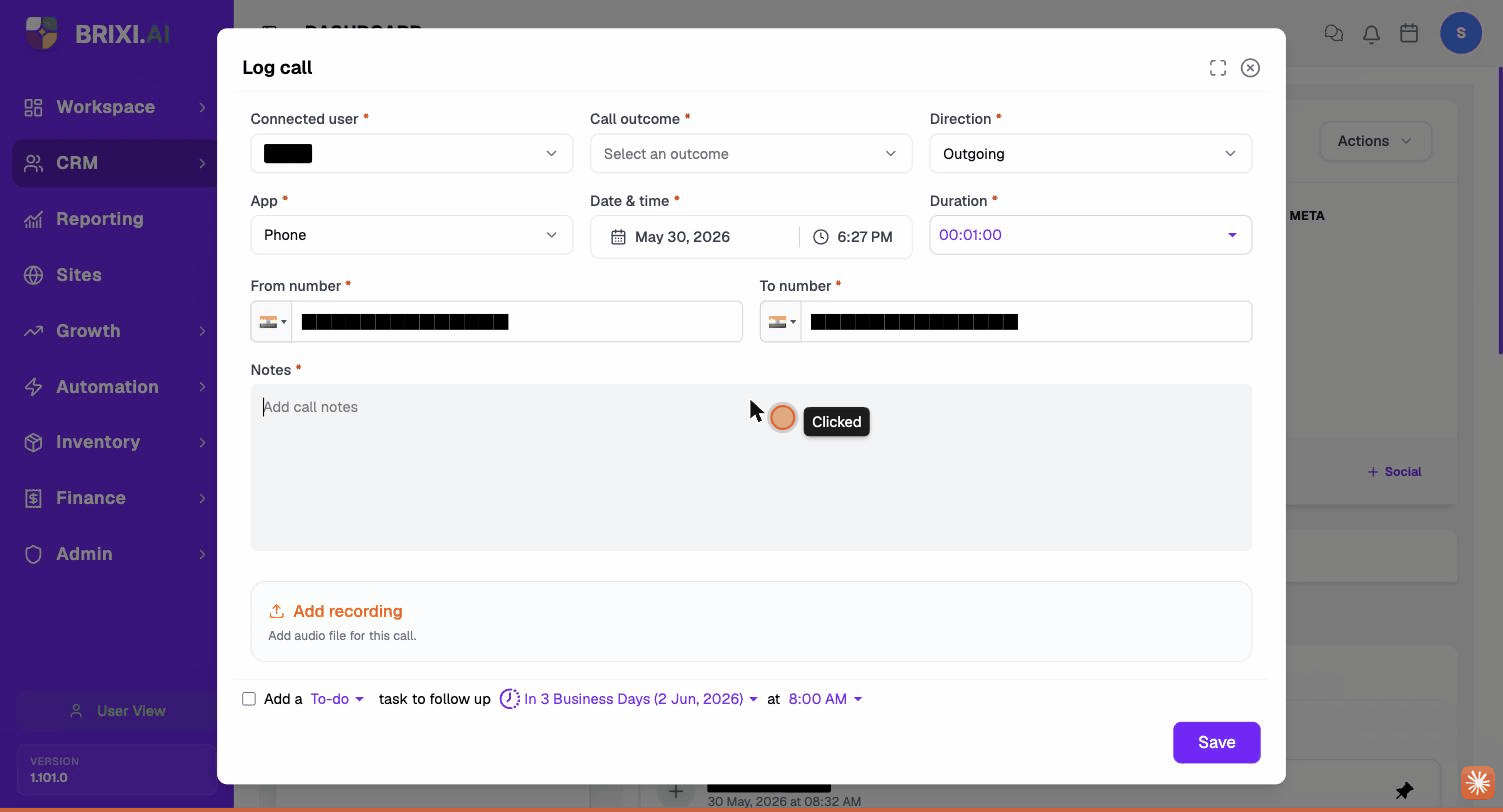1503x812 pixels.
Task: Open Inventory in the sidebar
Action: (115, 442)
